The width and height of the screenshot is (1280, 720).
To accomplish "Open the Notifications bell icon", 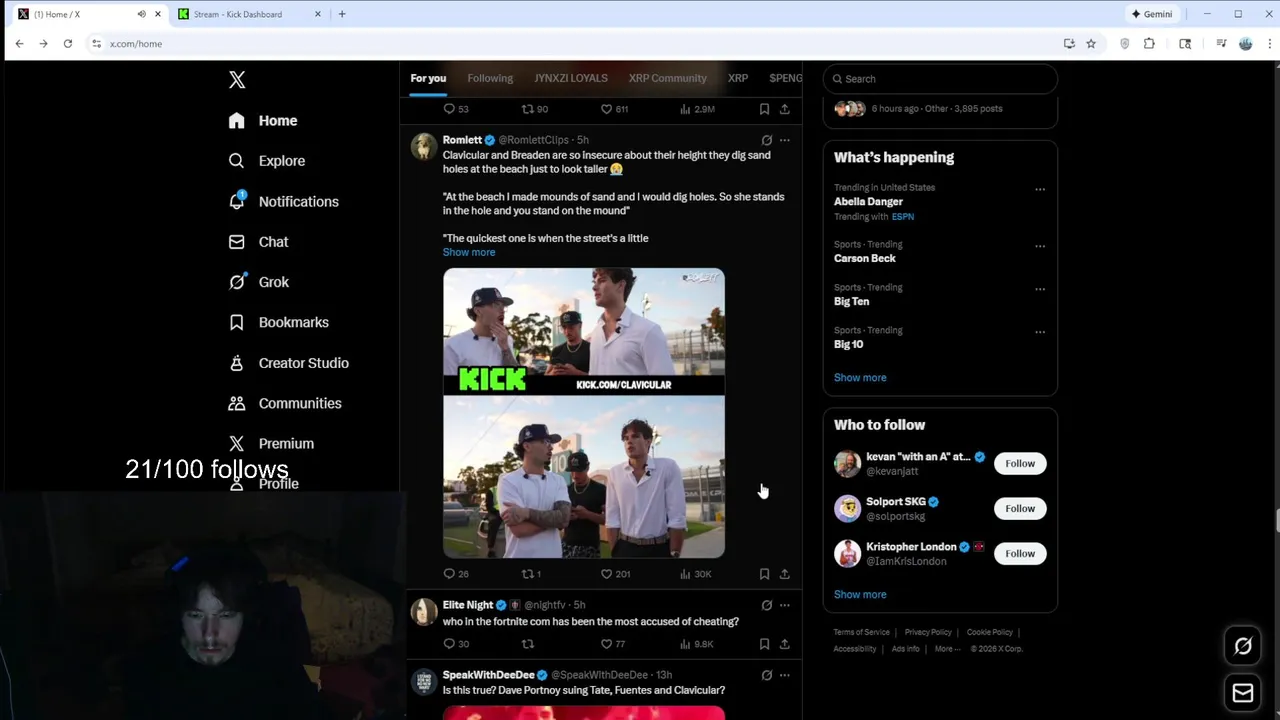I will (236, 201).
